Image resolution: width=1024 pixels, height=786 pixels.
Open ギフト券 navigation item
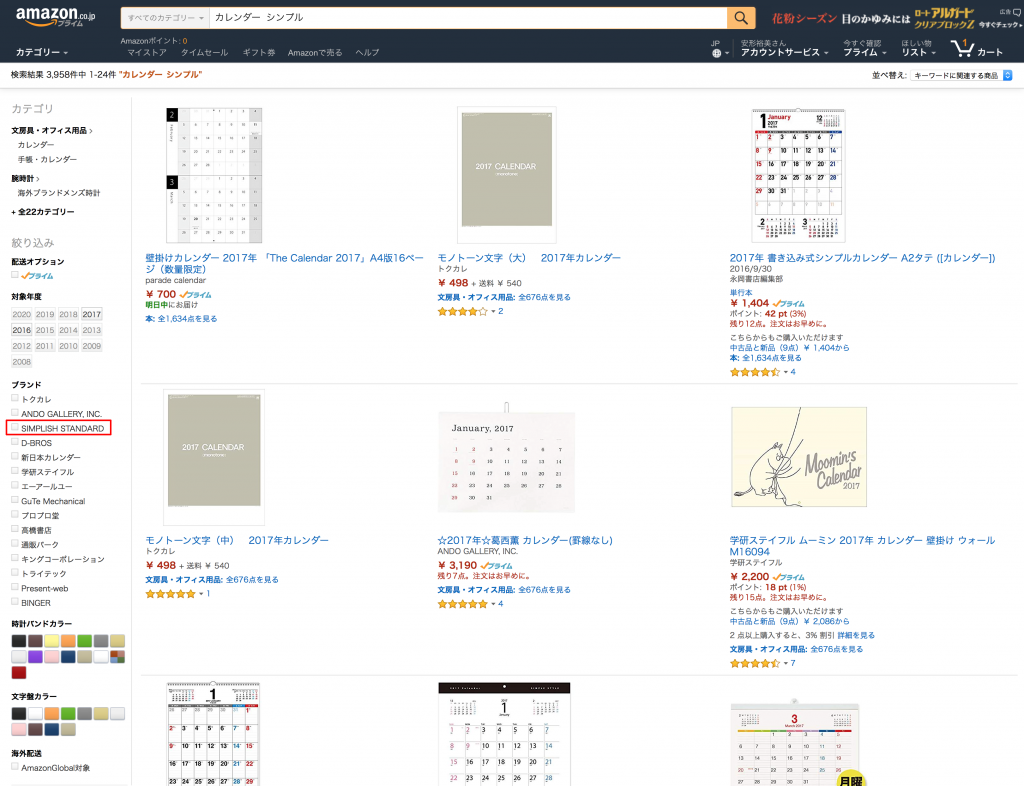click(259, 53)
